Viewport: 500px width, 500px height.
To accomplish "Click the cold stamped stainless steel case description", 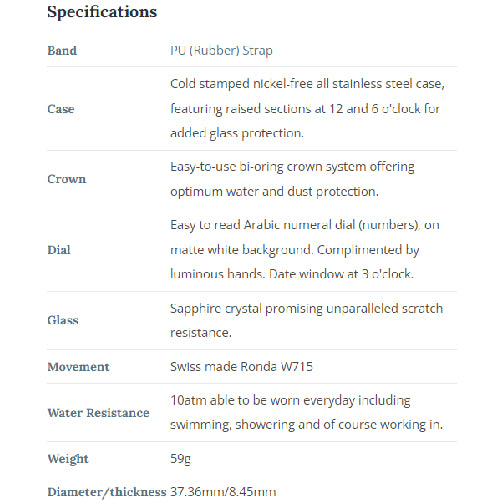I will point(307,109).
